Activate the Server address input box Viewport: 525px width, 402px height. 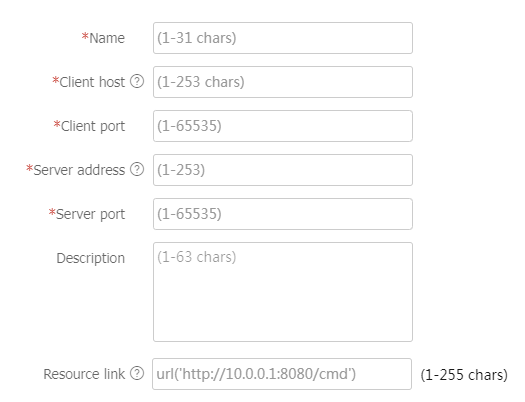pyautogui.click(x=283, y=170)
